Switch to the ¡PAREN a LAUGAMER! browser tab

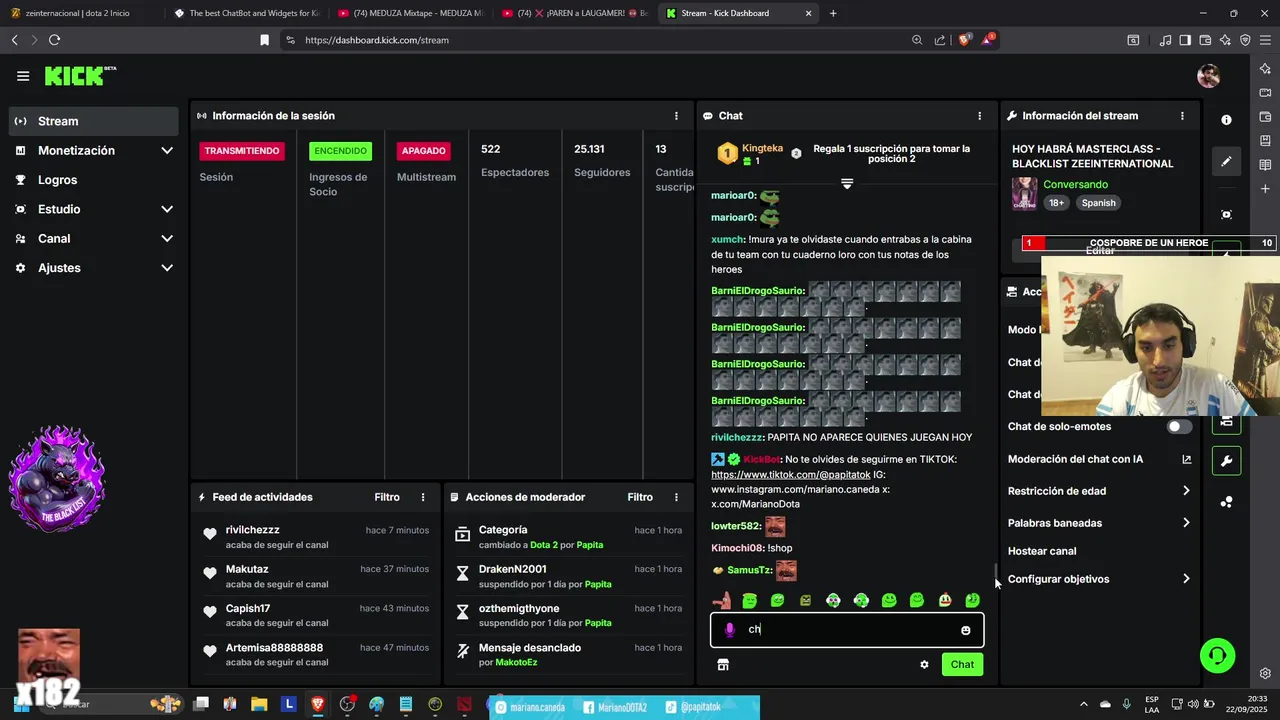(x=575, y=13)
